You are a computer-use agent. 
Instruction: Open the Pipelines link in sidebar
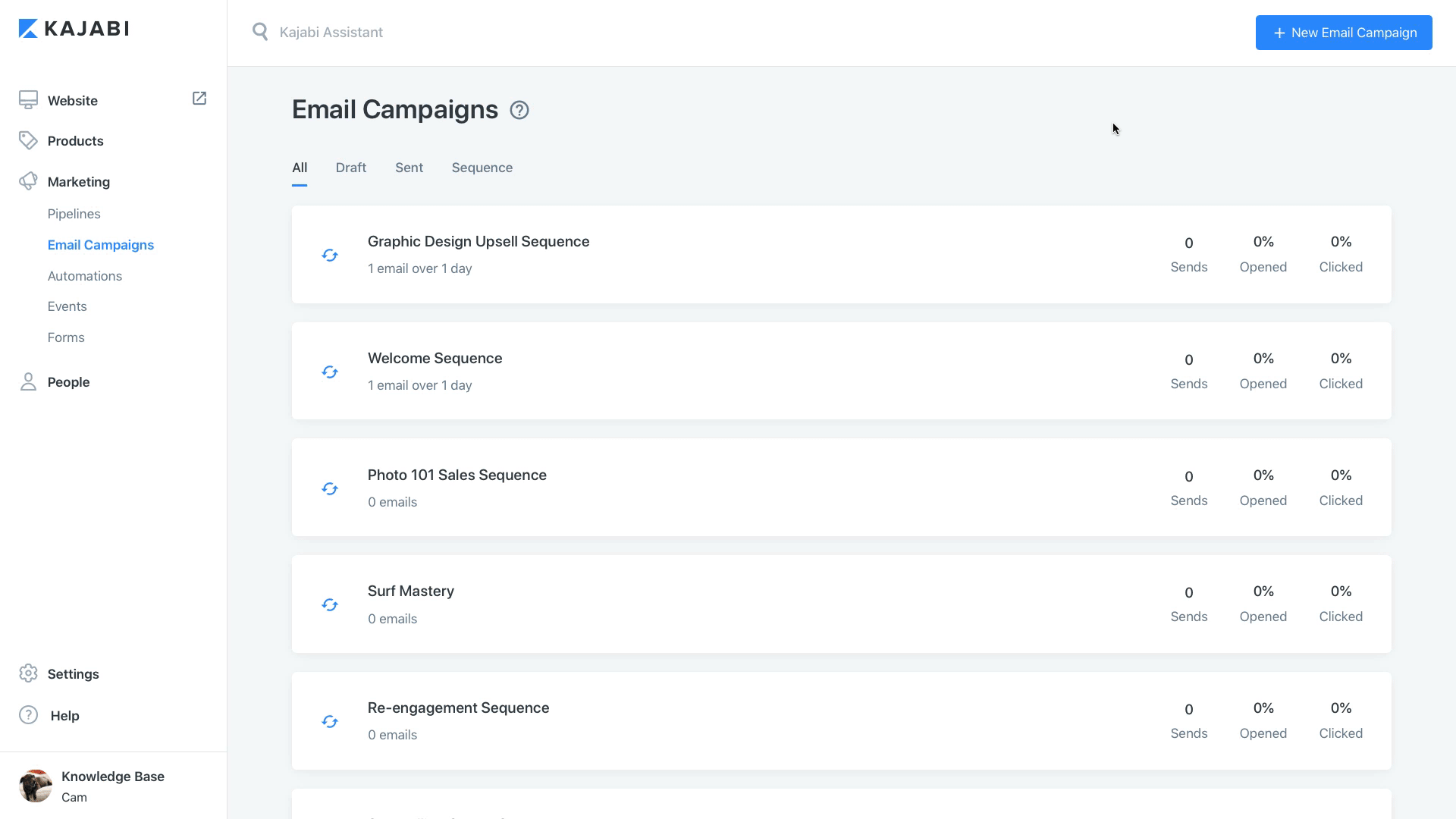click(74, 214)
